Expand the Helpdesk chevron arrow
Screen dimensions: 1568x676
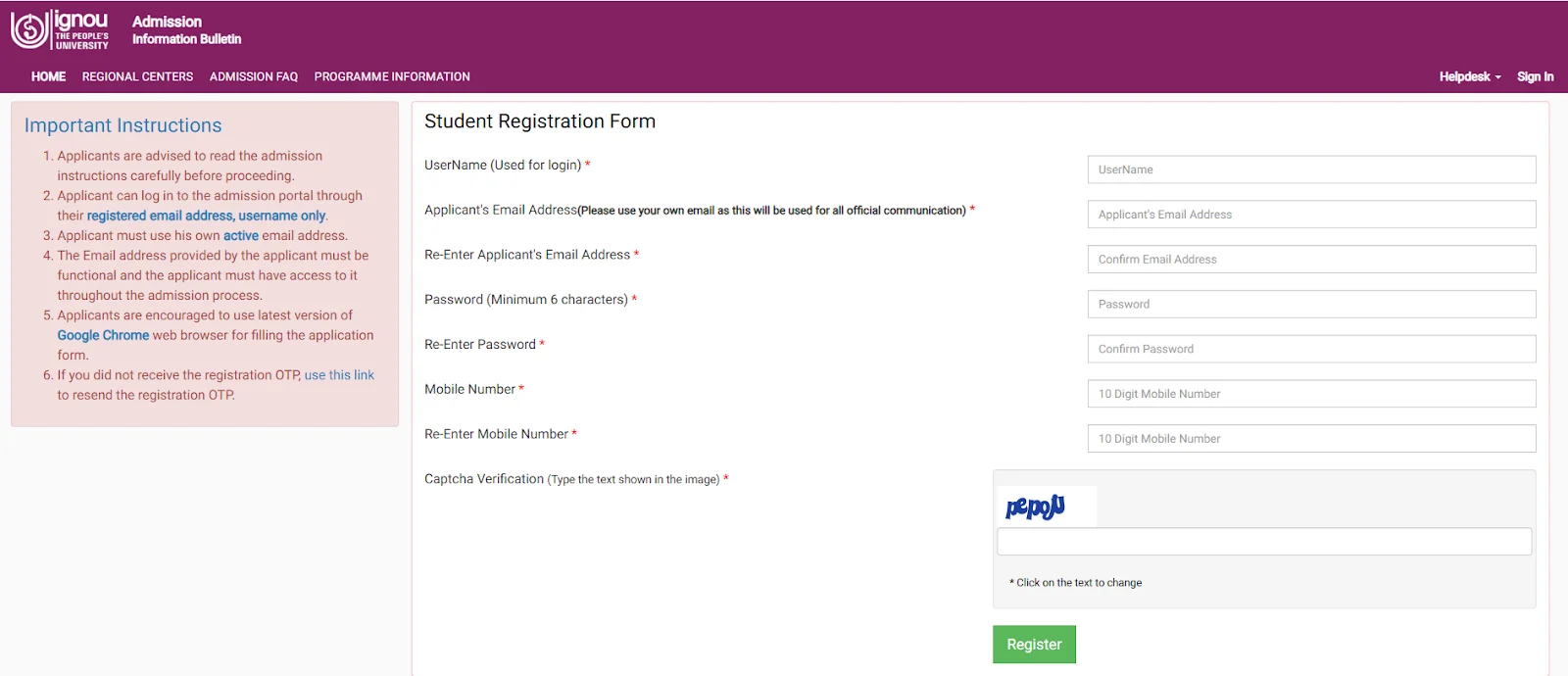[x=1496, y=77]
